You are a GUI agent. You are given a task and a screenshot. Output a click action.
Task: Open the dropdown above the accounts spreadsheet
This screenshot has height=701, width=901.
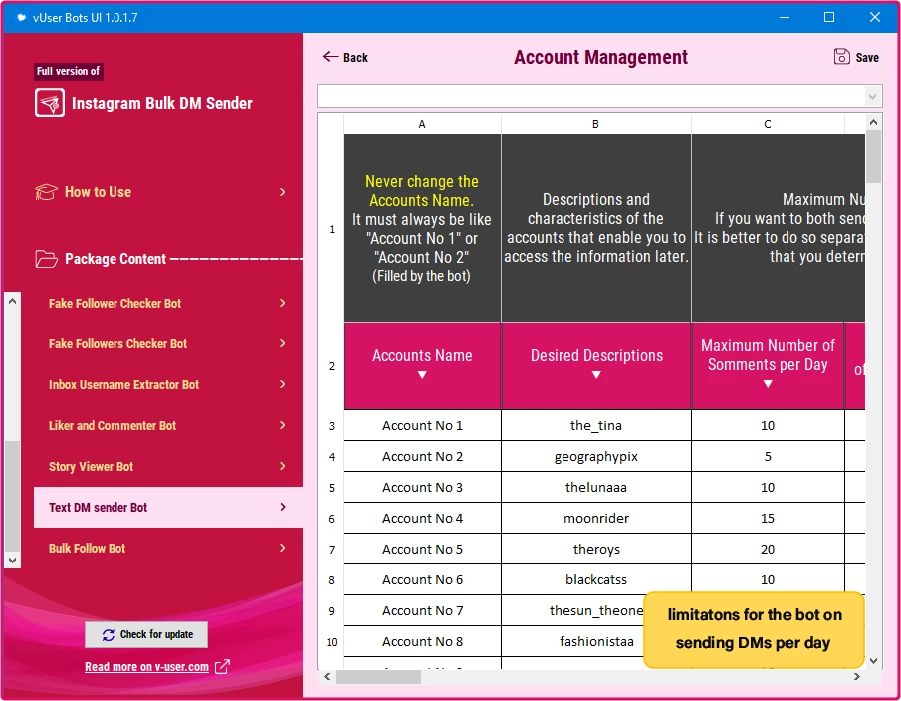(872, 97)
